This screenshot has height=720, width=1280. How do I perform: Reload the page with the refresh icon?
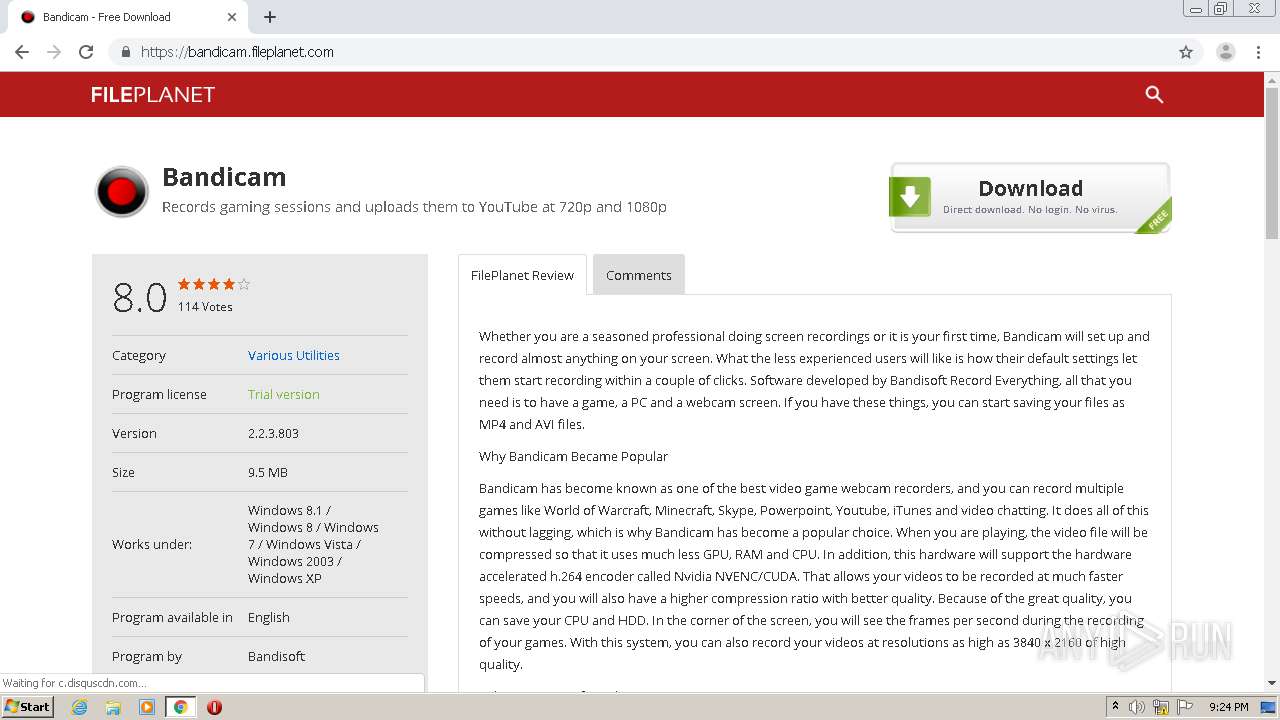[x=86, y=52]
